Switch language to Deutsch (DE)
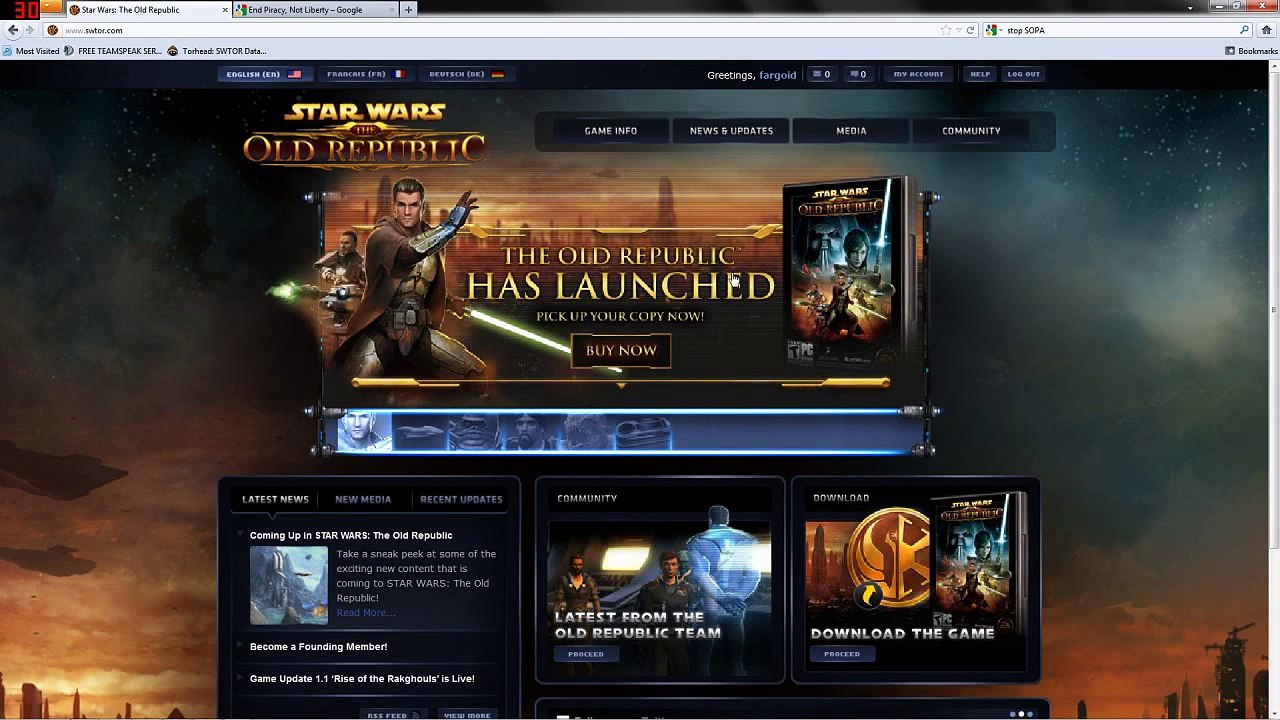This screenshot has height=720, width=1280. click(x=466, y=74)
